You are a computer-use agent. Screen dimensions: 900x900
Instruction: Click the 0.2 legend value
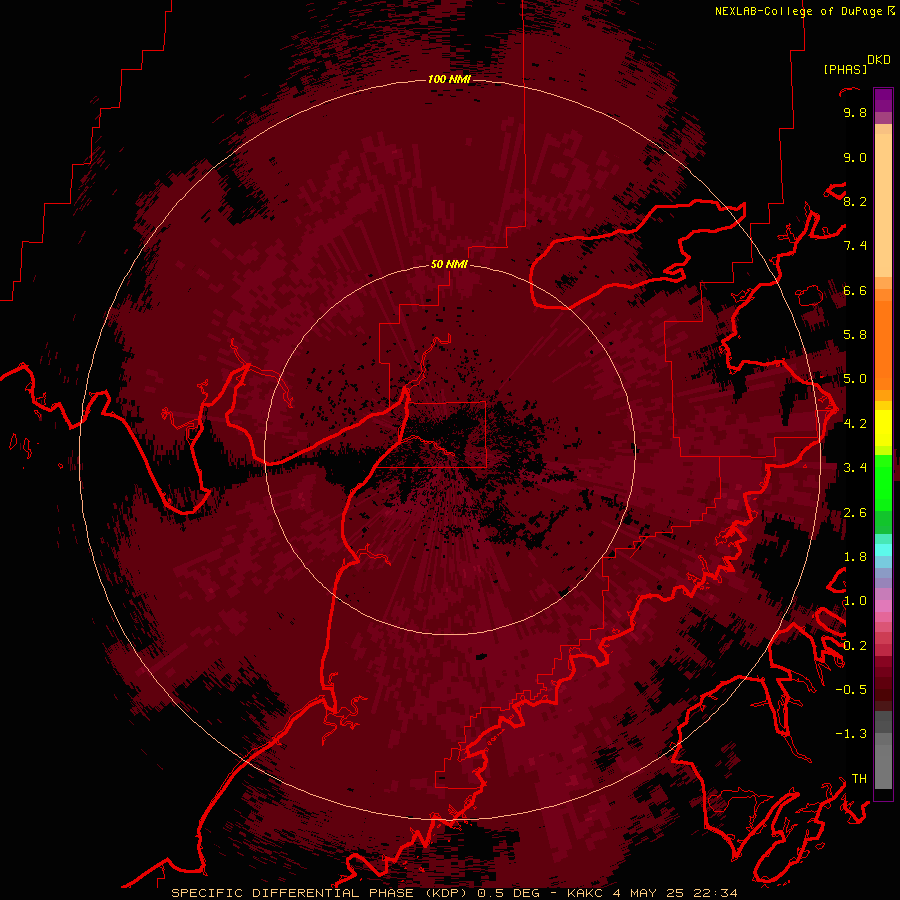(x=855, y=646)
